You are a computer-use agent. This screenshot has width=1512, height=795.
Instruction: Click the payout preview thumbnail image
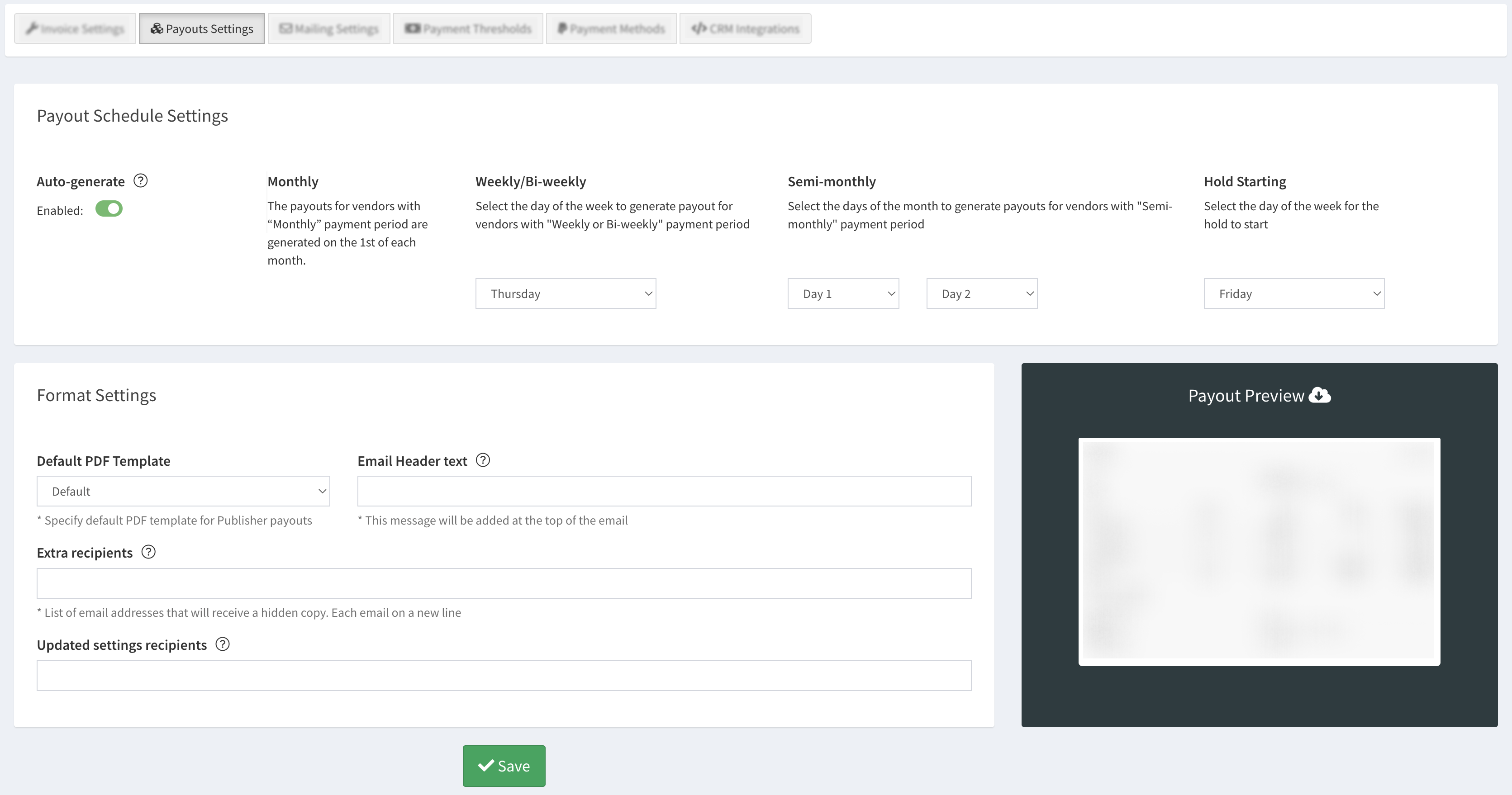1259,552
